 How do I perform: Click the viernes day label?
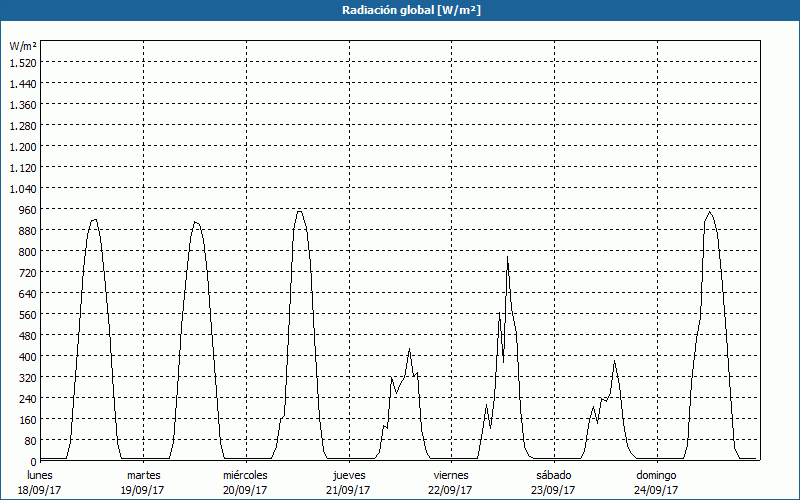click(451, 475)
